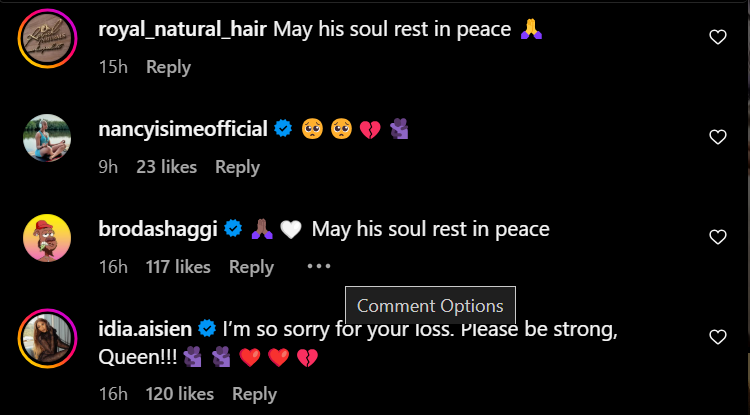Image resolution: width=750 pixels, height=415 pixels.
Task: Heart the brodashaggi comment
Action: coord(717,237)
